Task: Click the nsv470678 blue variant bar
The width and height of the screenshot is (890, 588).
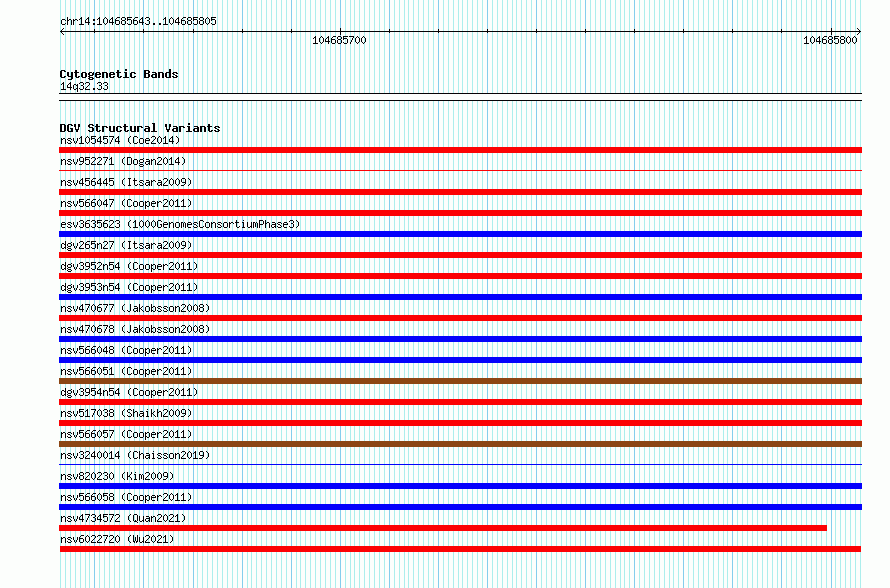Action: [x=460, y=339]
